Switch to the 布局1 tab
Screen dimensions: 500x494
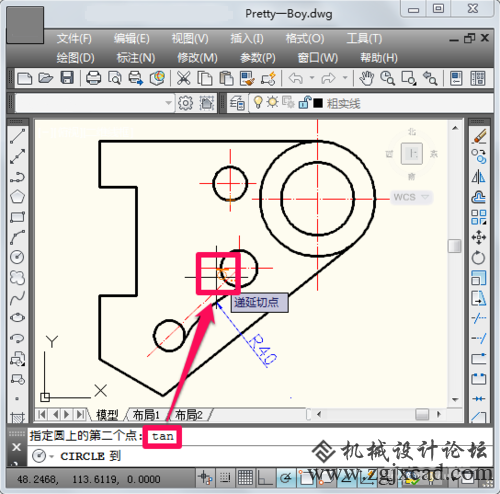[146, 415]
